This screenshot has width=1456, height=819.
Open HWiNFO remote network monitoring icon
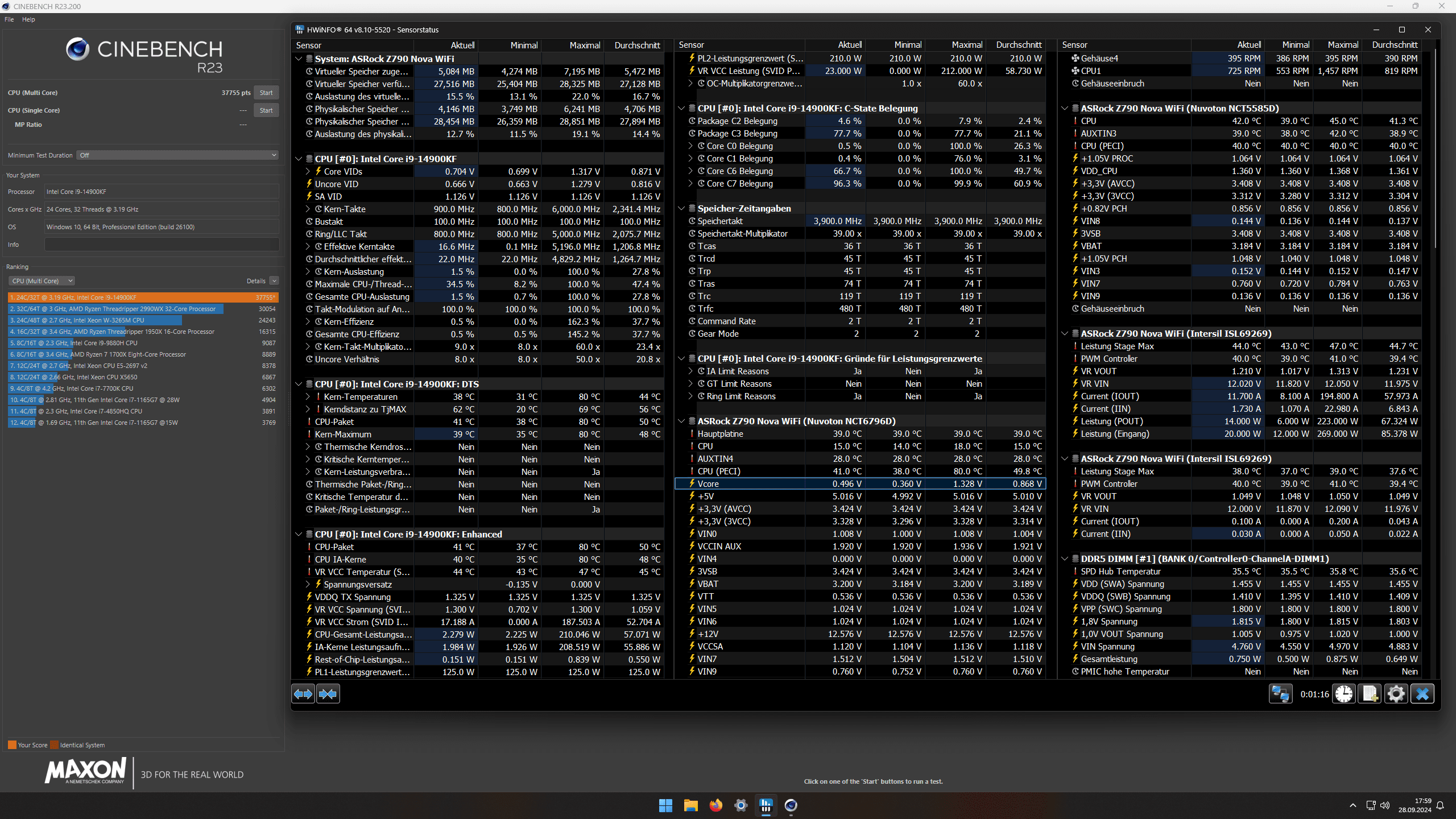[1280, 694]
